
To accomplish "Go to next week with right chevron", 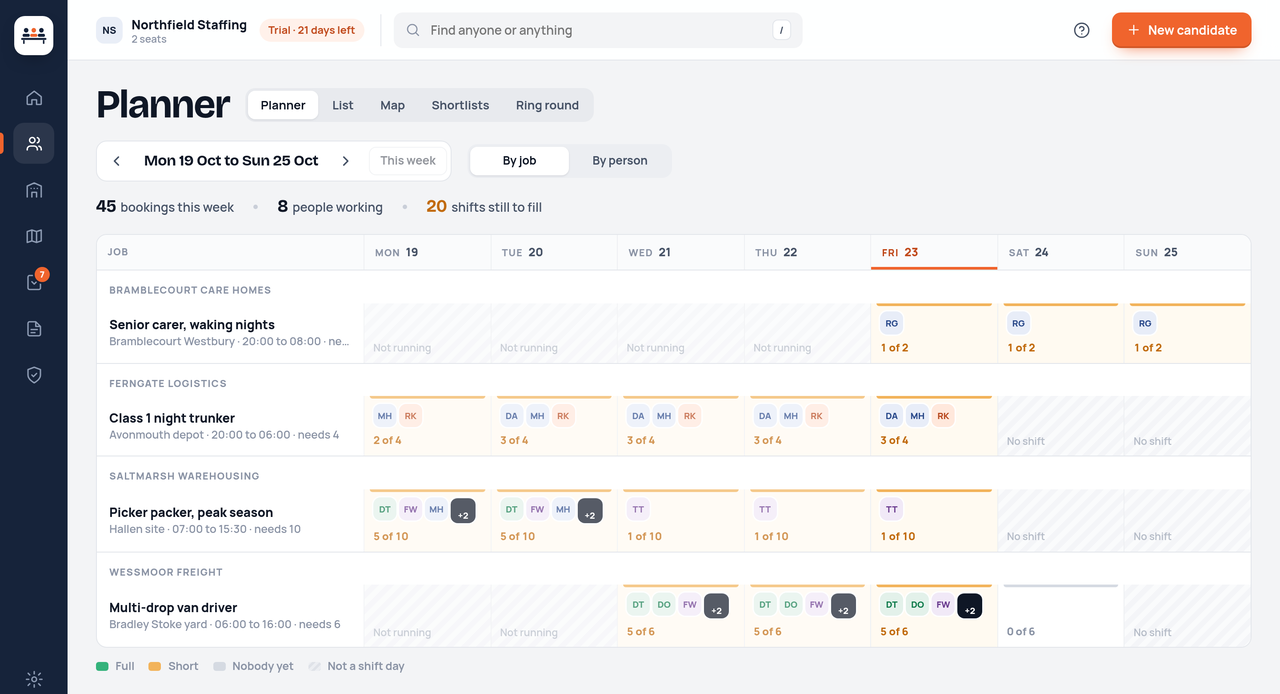I will tap(346, 161).
